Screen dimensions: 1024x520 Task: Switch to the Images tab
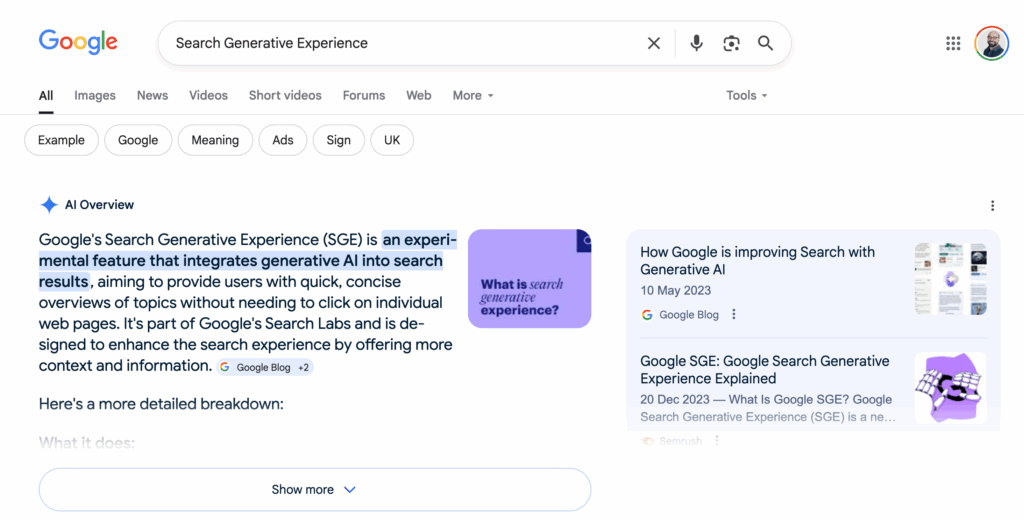click(x=95, y=95)
